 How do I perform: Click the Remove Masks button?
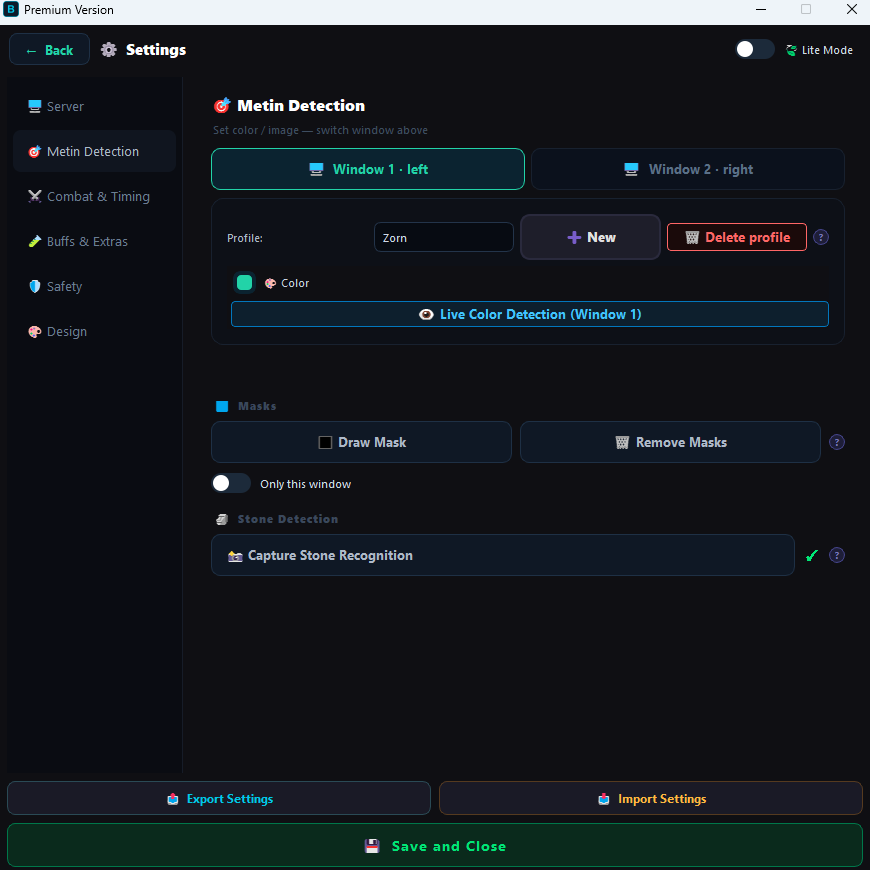click(670, 442)
